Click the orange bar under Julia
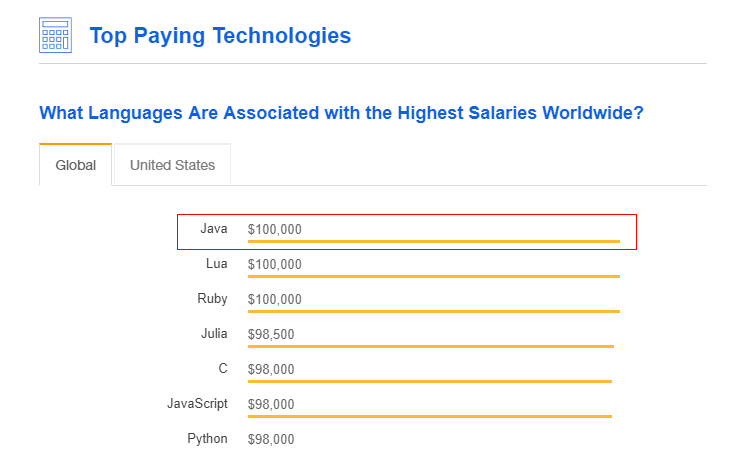Viewport: 750px width, 450px height. pos(430,346)
